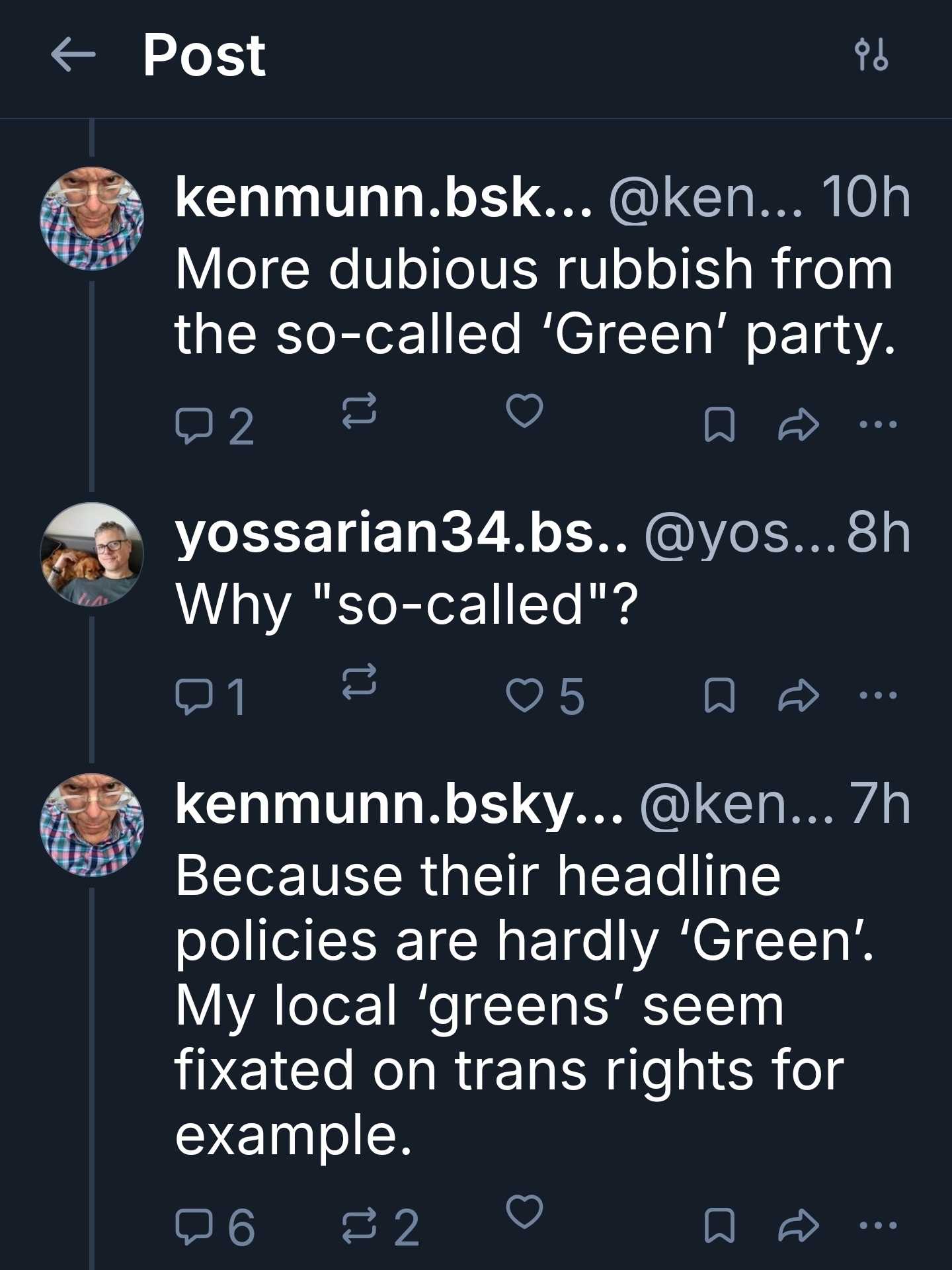Go back using the arrow icon
The width and height of the screenshot is (952, 1270).
pos(73,56)
